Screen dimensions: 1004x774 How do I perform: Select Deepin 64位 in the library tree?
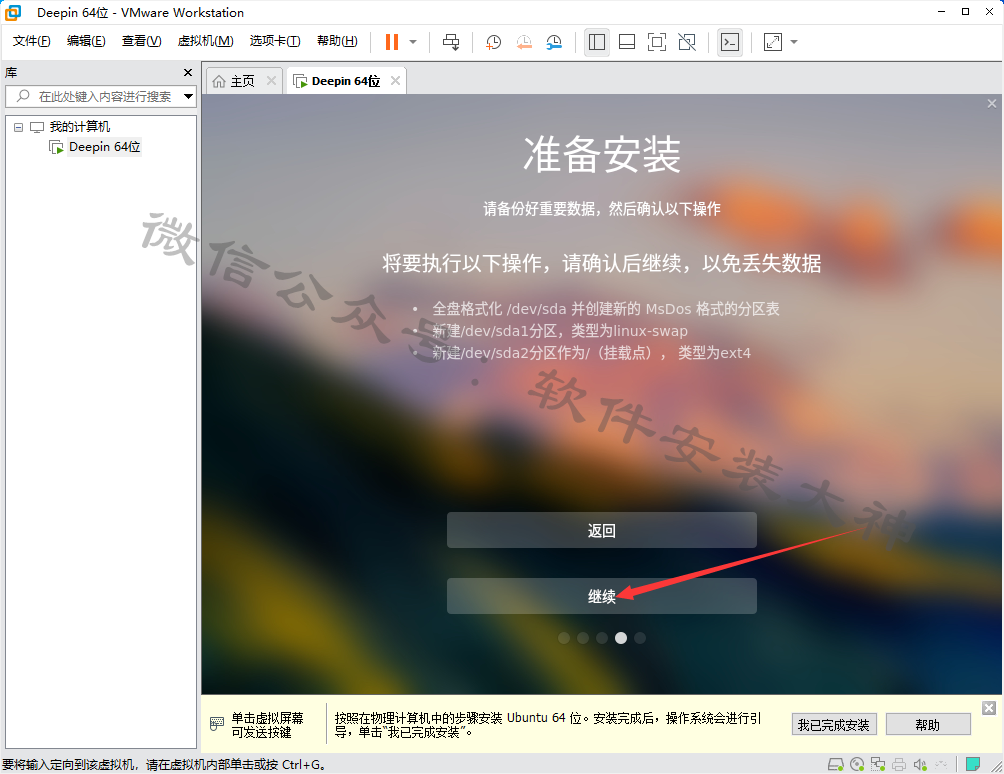[104, 147]
